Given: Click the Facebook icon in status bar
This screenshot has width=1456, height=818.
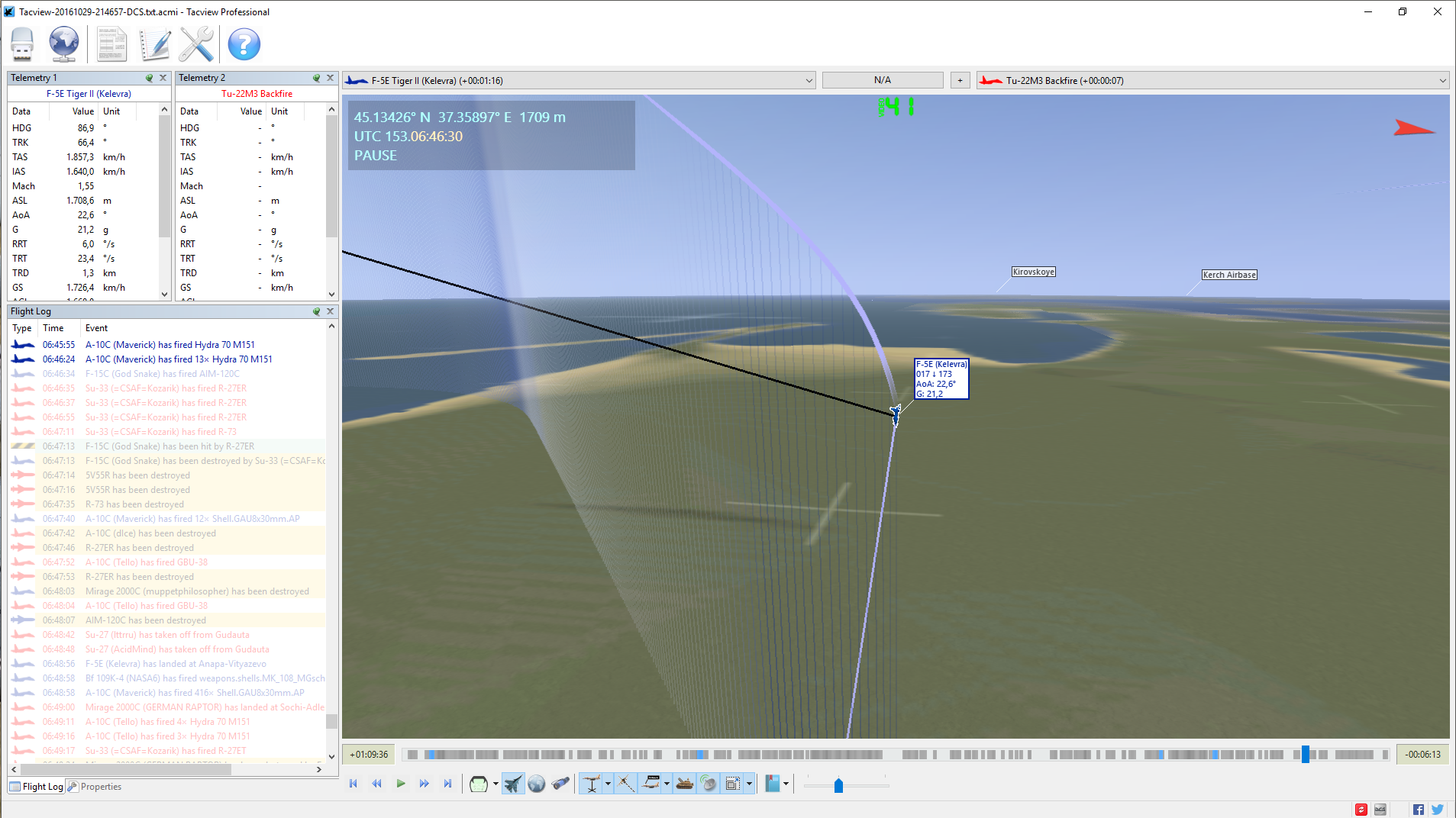Looking at the screenshot, I should [x=1419, y=810].
